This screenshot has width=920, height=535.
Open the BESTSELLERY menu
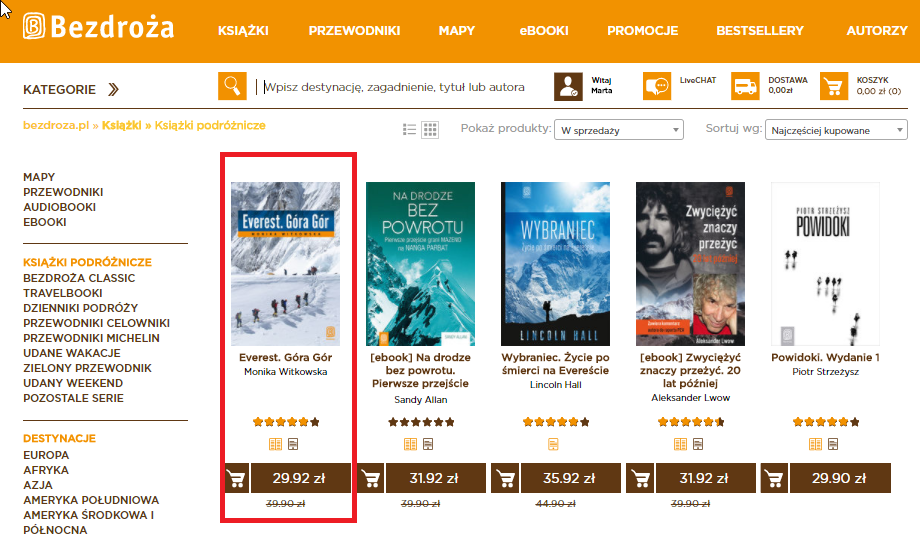click(x=760, y=31)
